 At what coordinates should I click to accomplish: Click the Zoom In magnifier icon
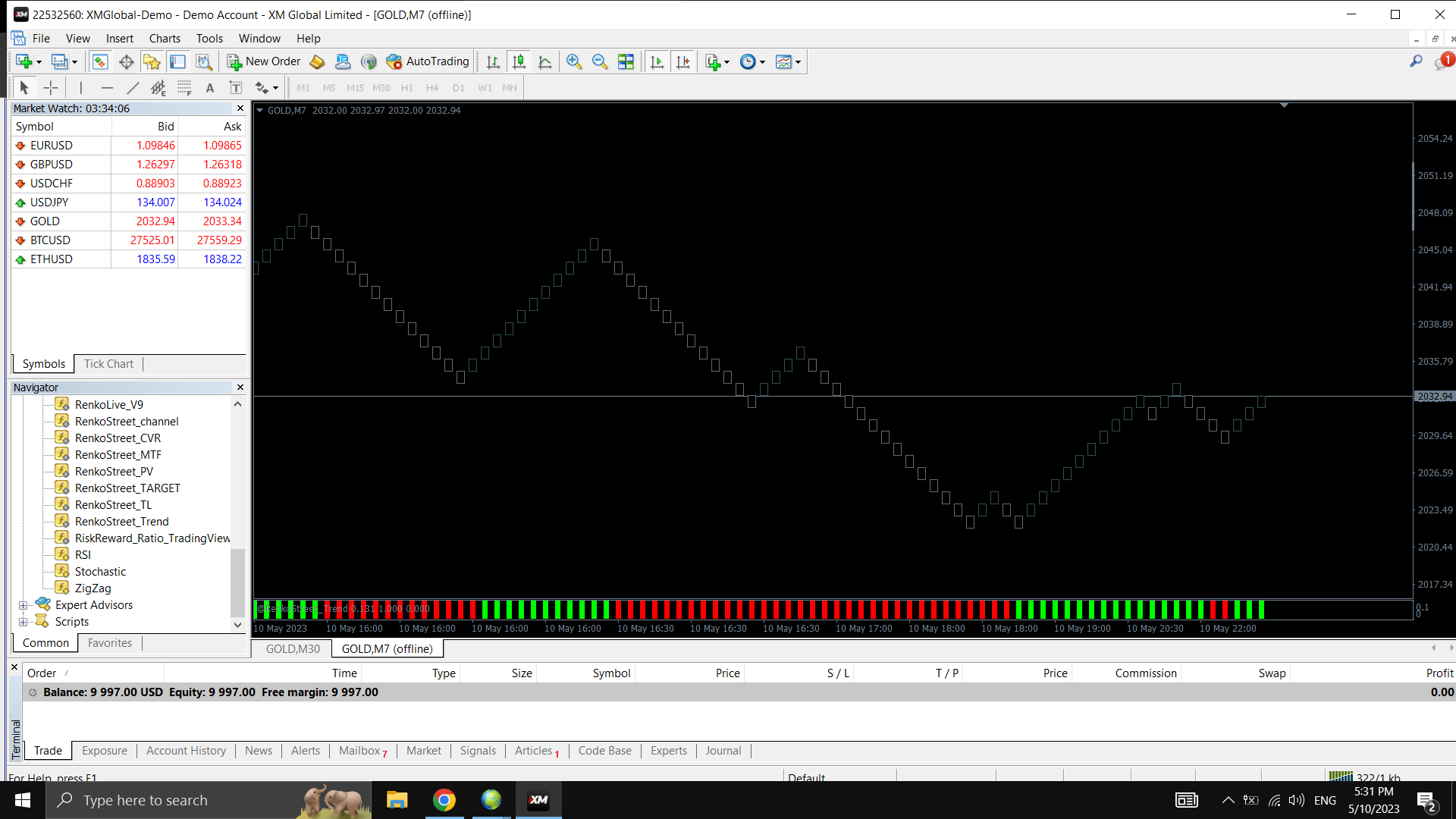pyautogui.click(x=574, y=61)
